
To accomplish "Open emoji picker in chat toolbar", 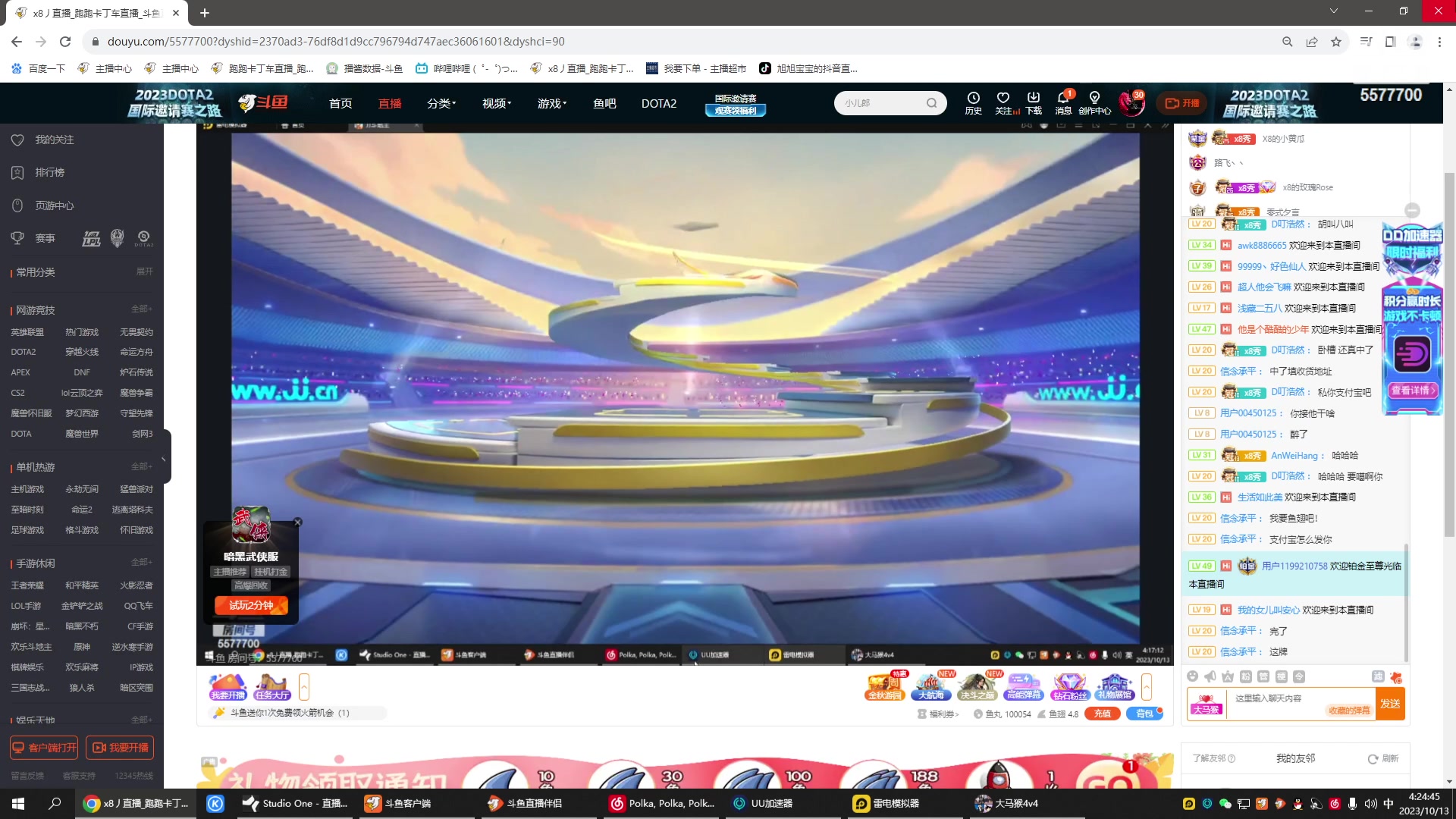I will pyautogui.click(x=1192, y=676).
